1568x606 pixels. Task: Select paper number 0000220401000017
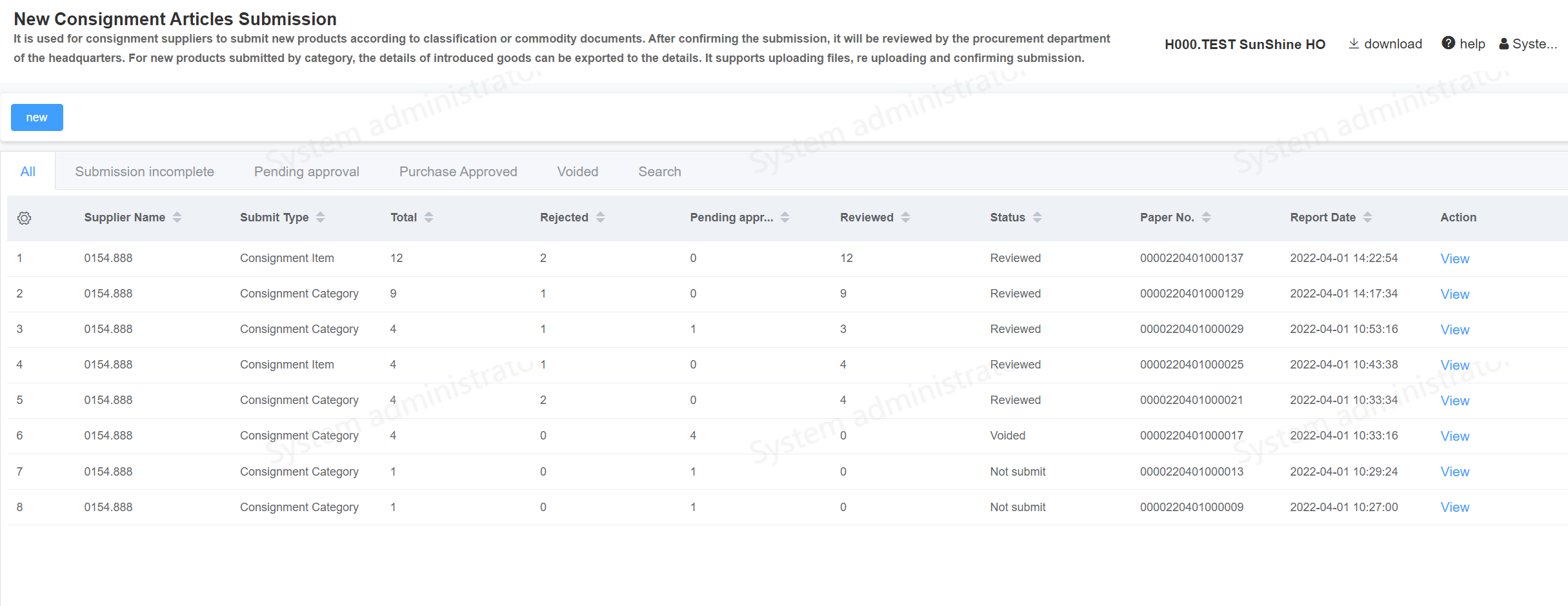tap(1191, 436)
